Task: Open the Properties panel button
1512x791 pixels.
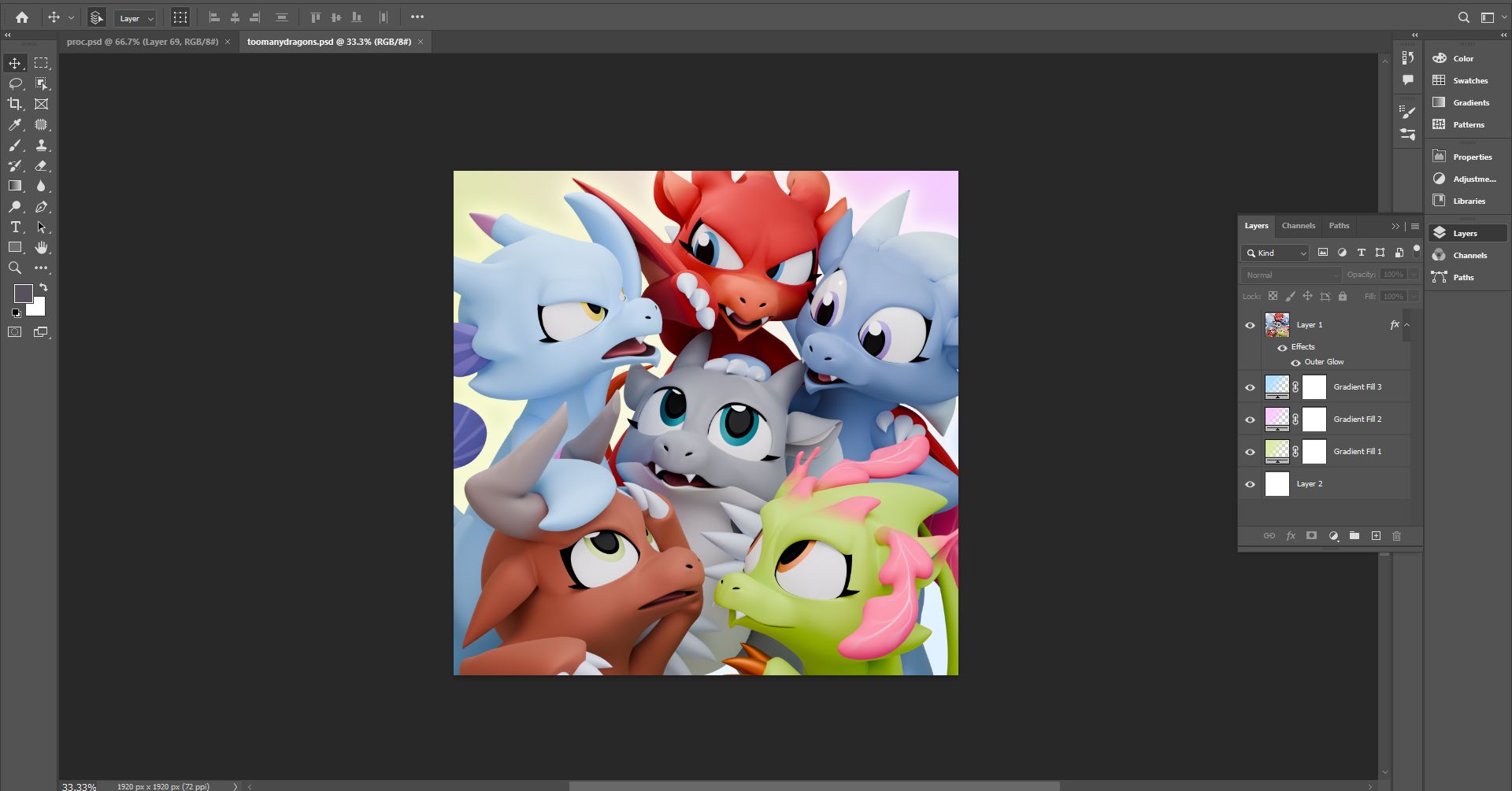Action: pos(1467,157)
